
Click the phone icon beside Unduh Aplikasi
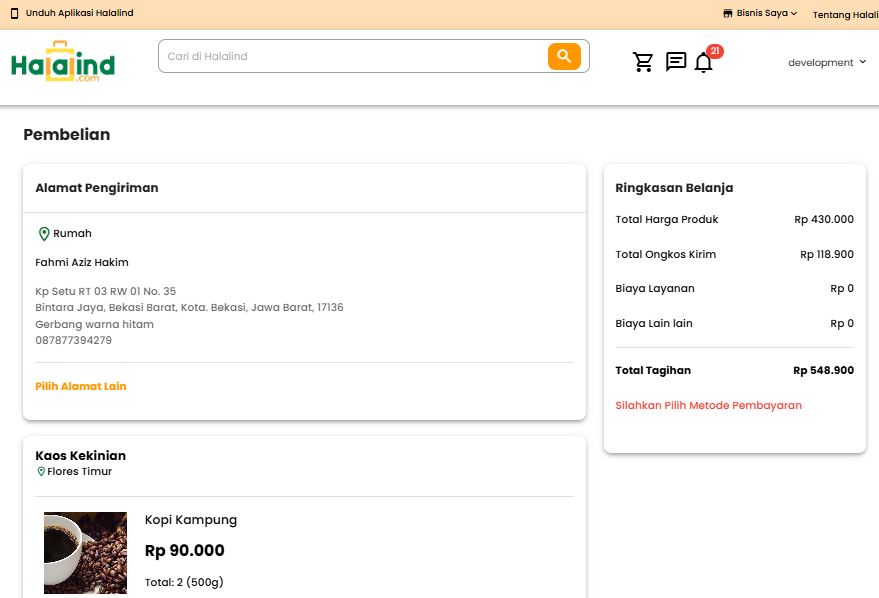point(14,14)
